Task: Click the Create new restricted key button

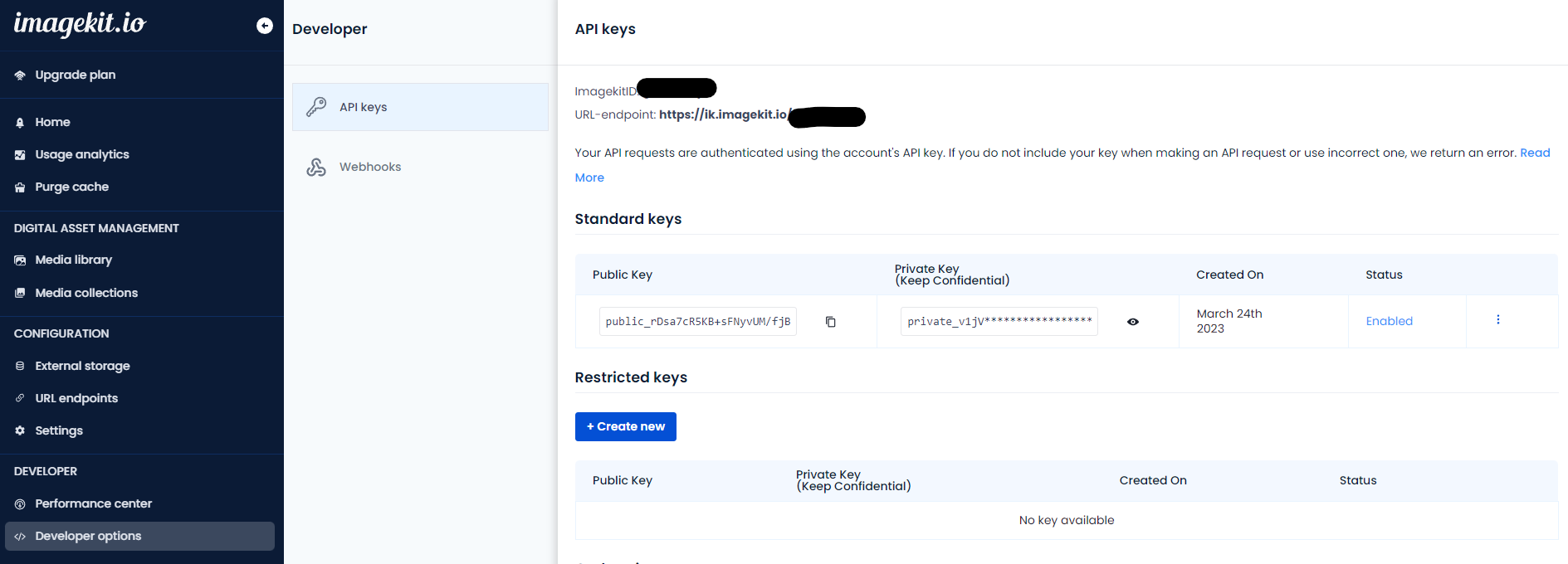Action: pyautogui.click(x=626, y=426)
